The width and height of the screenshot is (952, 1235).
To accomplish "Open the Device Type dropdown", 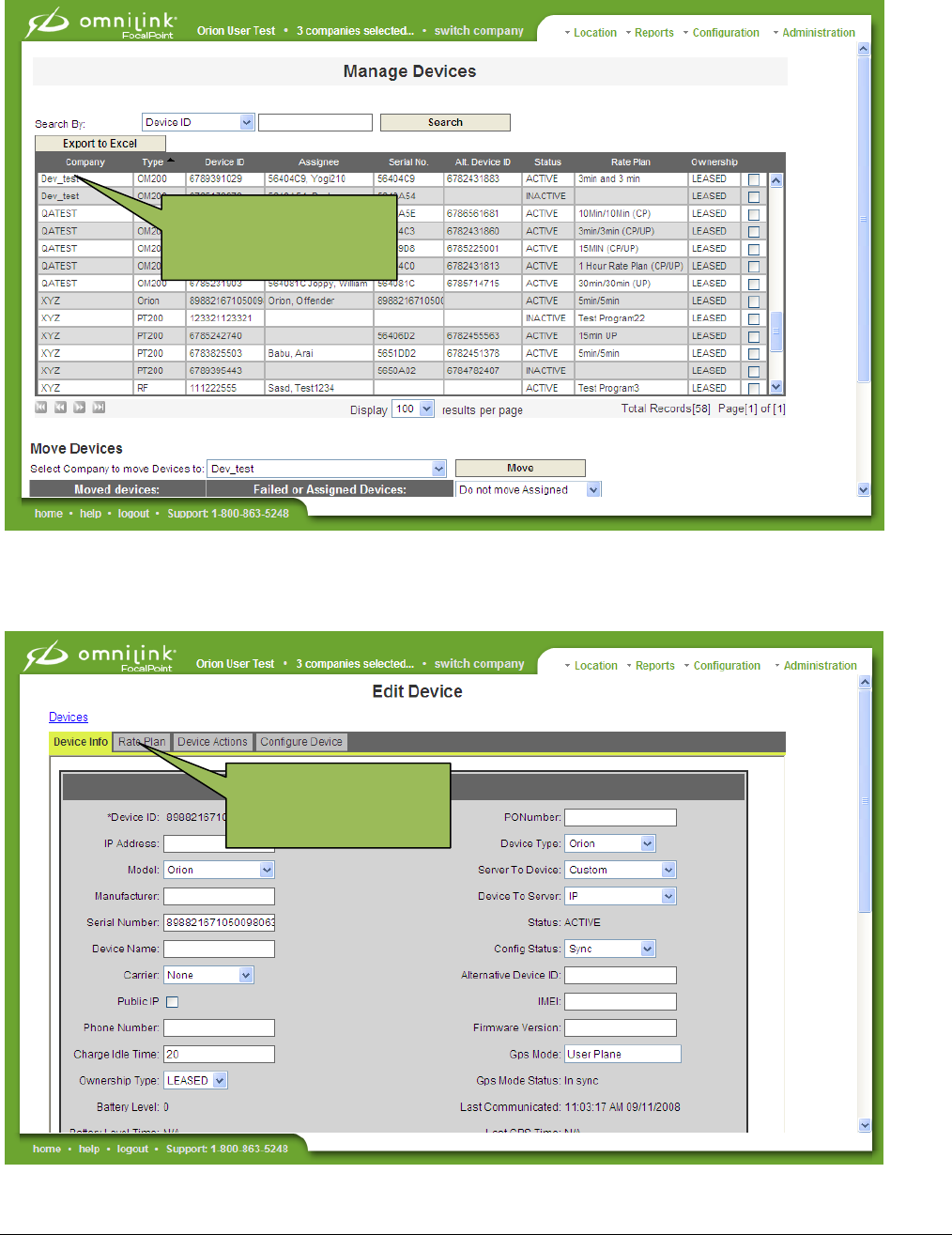I will point(609,843).
